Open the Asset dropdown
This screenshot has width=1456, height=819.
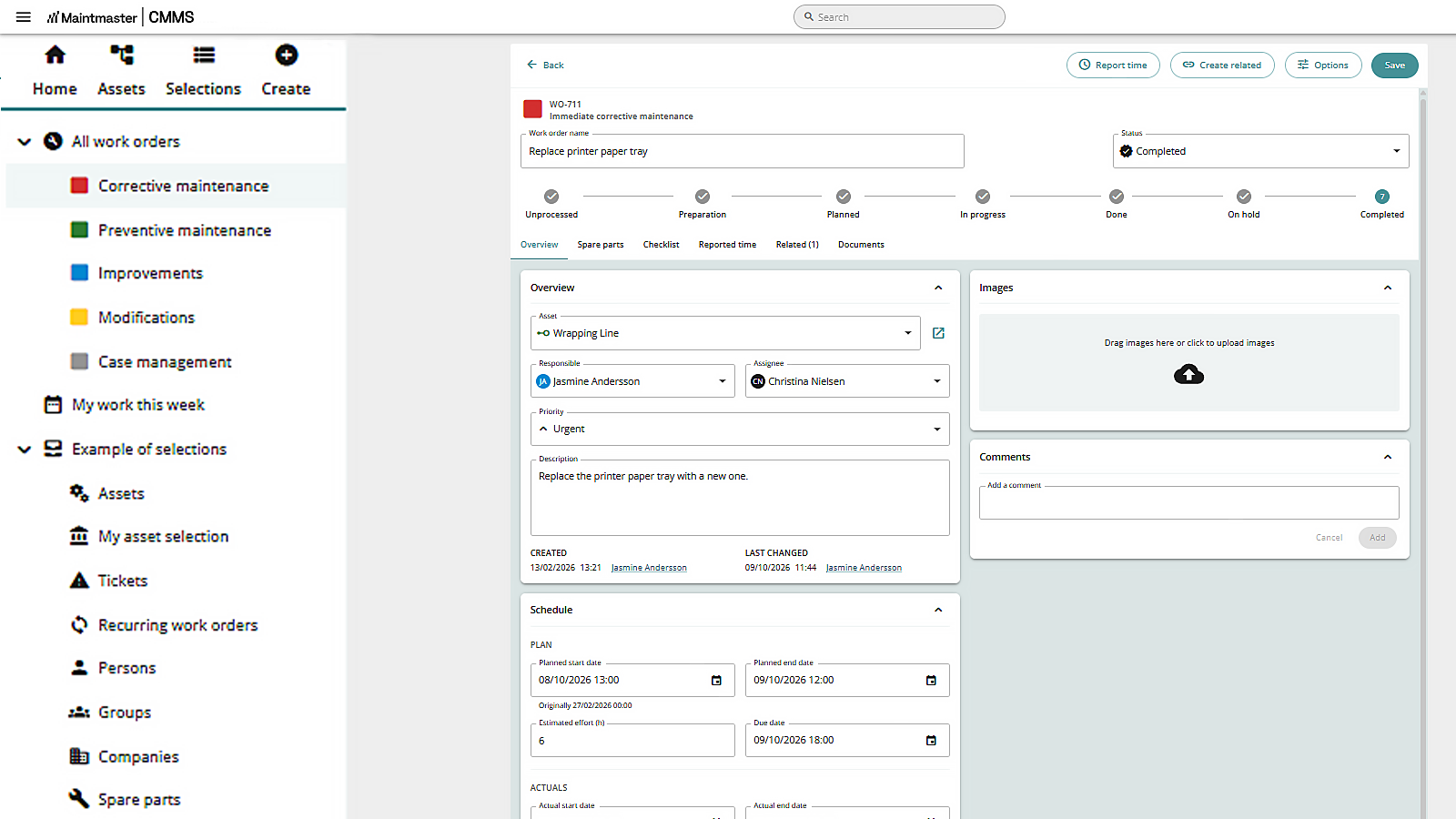click(x=725, y=333)
